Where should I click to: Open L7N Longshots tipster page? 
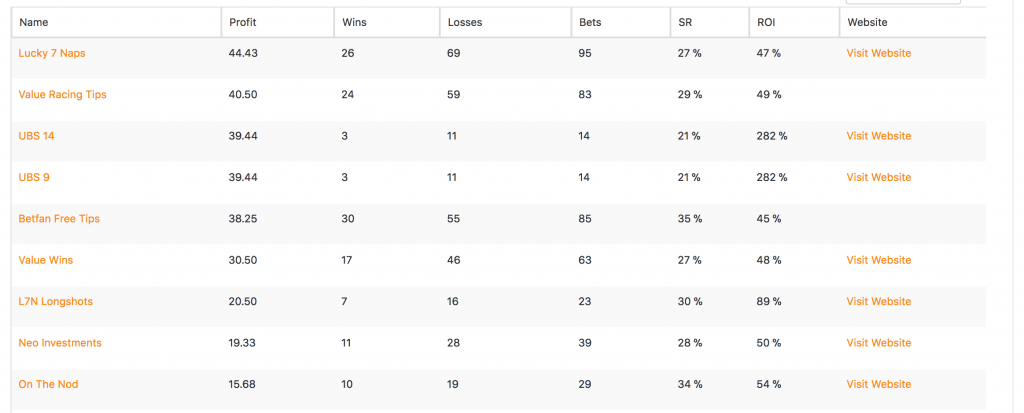pyautogui.click(x=56, y=301)
